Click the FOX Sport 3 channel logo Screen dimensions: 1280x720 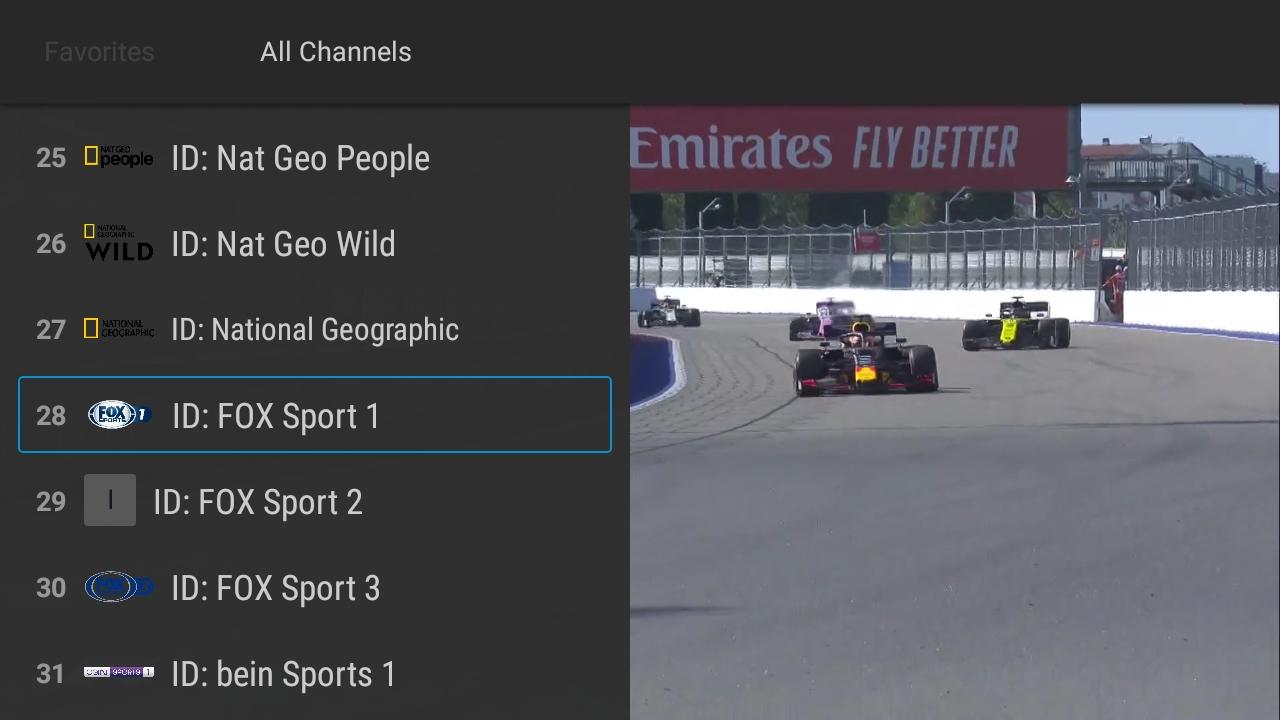point(119,587)
